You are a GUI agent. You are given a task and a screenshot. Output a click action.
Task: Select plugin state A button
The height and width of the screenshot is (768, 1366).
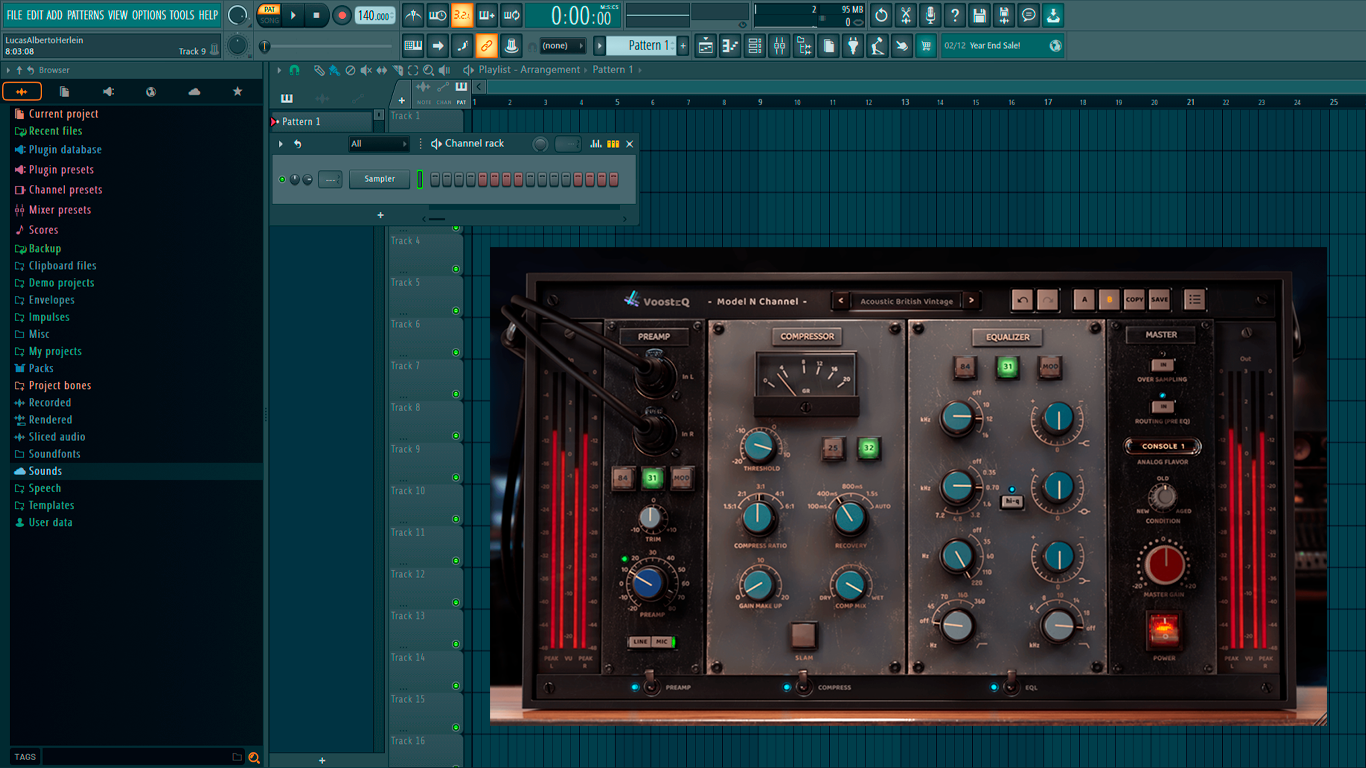point(1084,299)
